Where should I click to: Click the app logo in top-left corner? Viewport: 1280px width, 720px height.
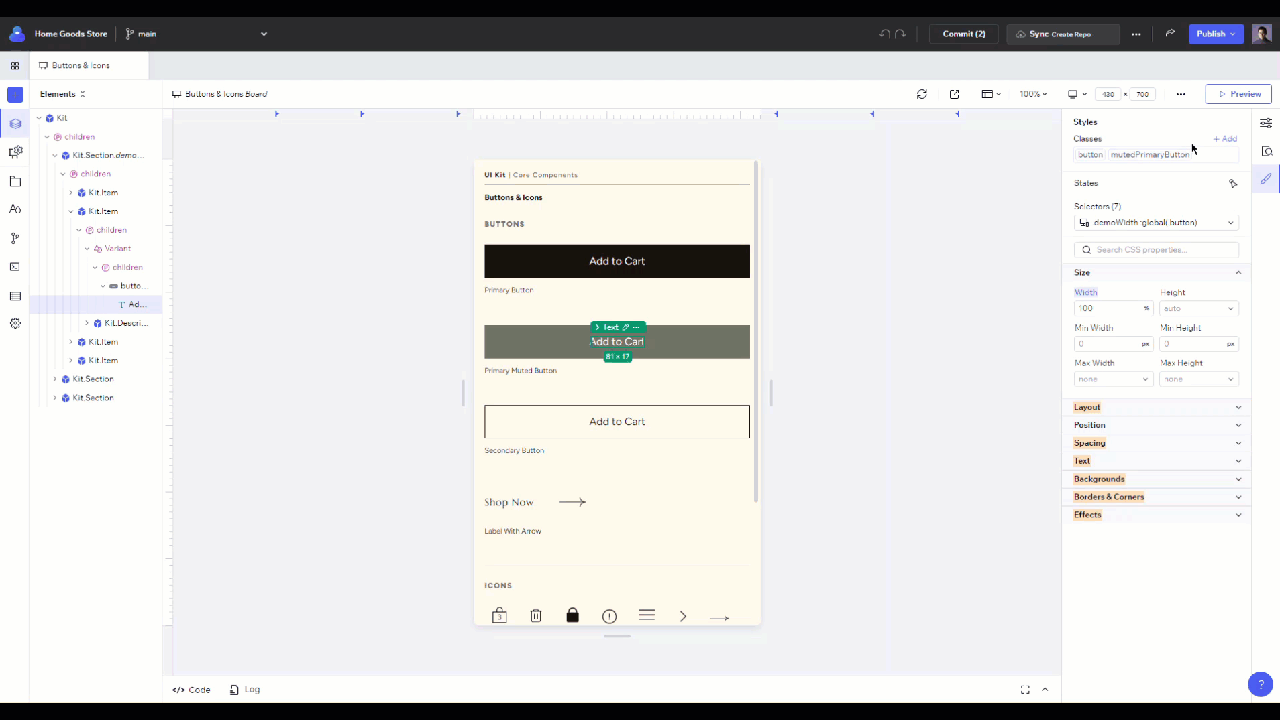click(x=17, y=34)
